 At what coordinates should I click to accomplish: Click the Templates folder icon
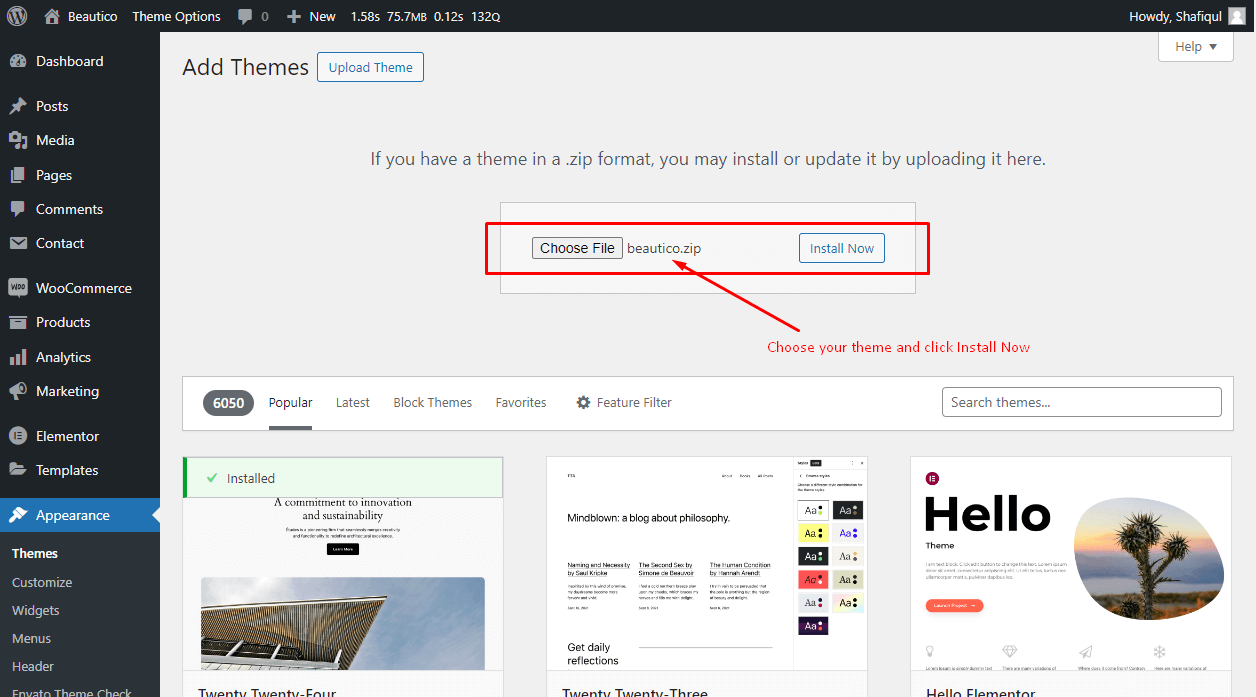pos(18,470)
